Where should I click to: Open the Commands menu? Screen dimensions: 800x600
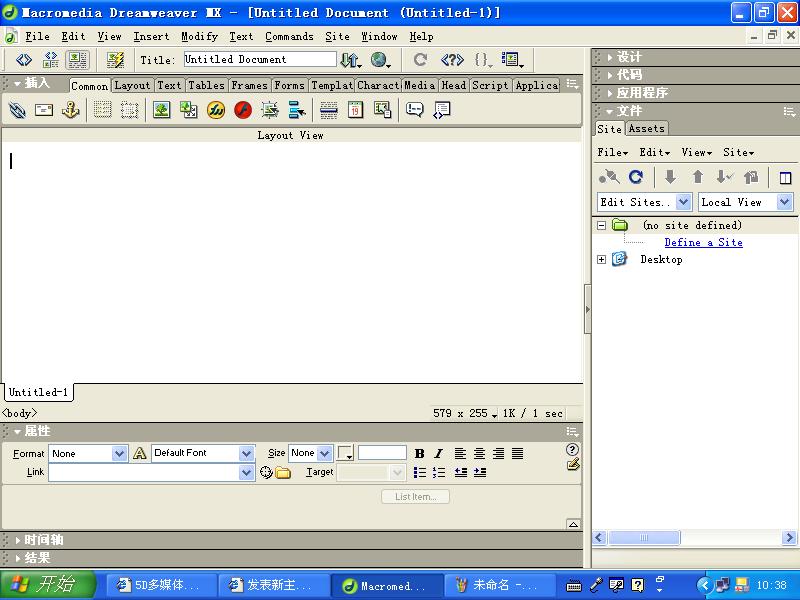click(289, 36)
